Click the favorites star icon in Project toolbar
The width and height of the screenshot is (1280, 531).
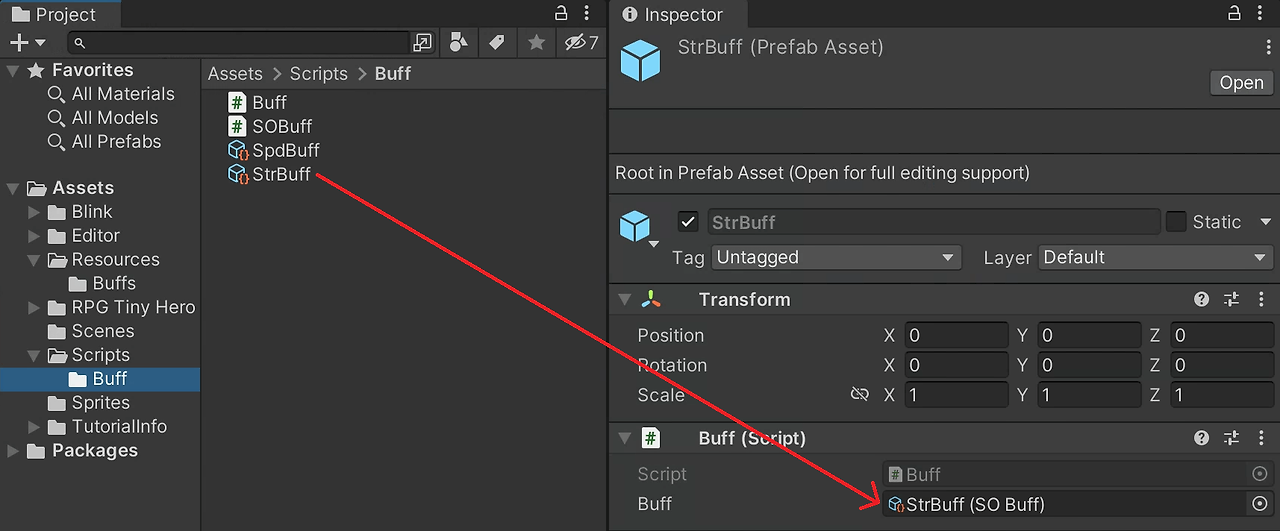(x=537, y=42)
